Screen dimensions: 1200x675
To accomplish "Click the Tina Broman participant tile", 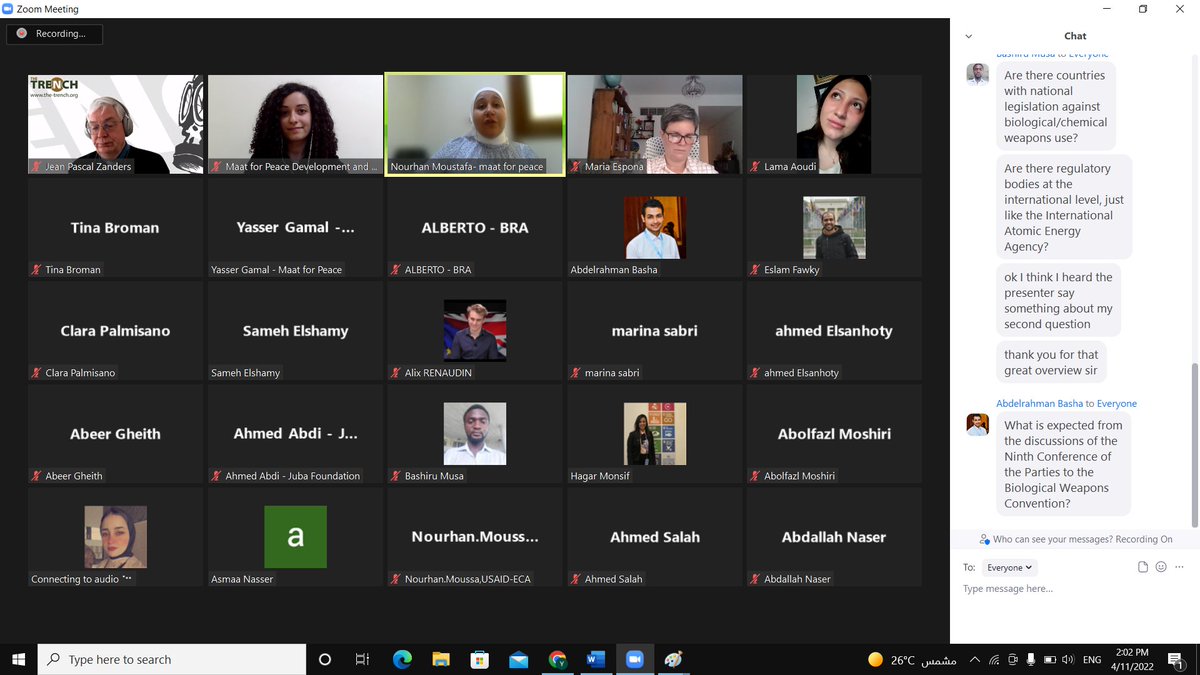I will [x=115, y=227].
